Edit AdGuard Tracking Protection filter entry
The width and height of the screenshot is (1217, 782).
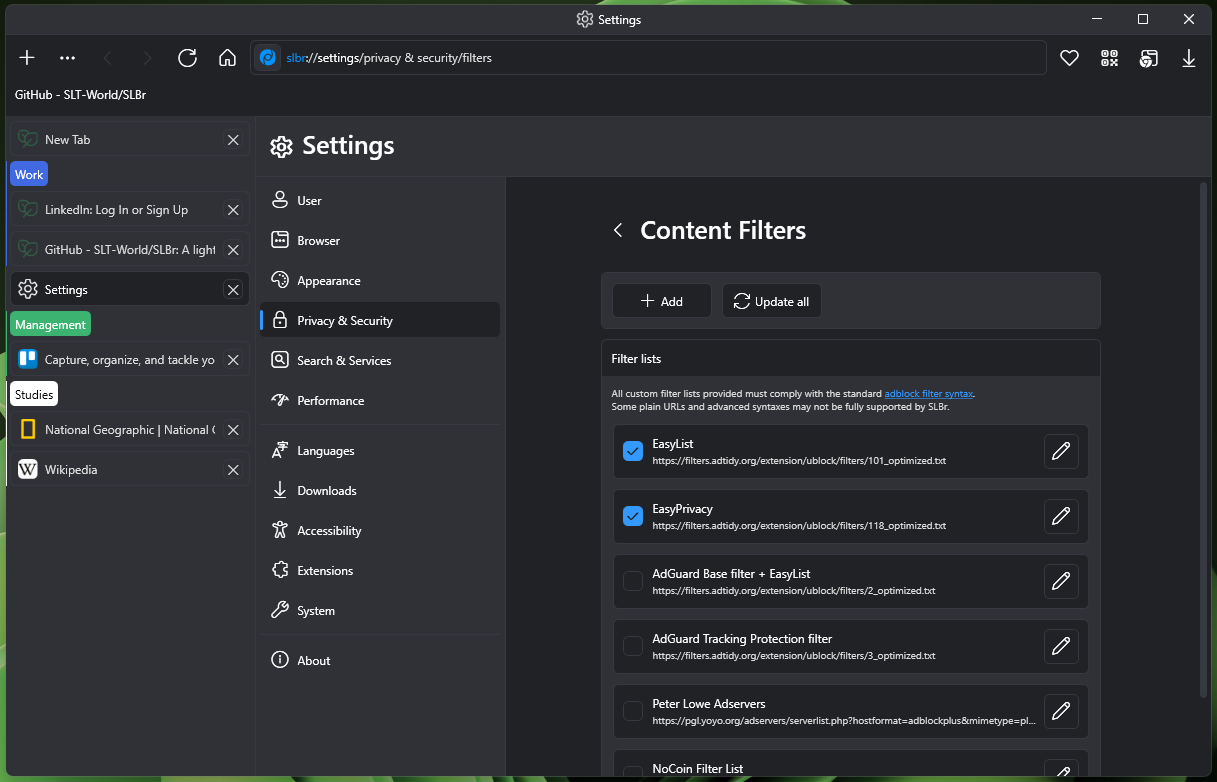[1061, 647]
